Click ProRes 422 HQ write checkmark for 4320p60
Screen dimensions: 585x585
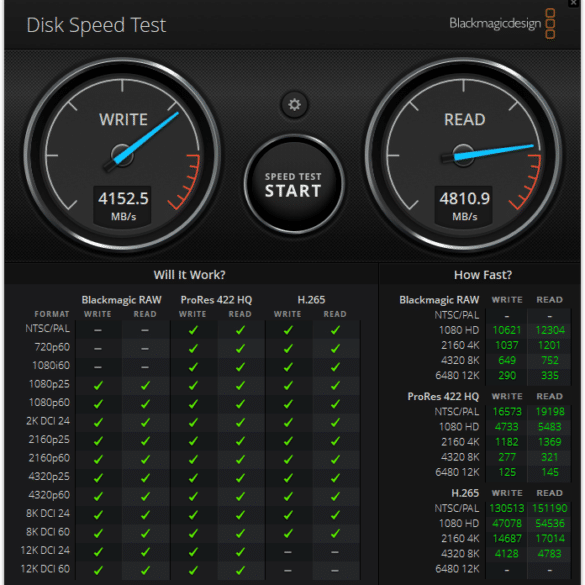click(193, 496)
